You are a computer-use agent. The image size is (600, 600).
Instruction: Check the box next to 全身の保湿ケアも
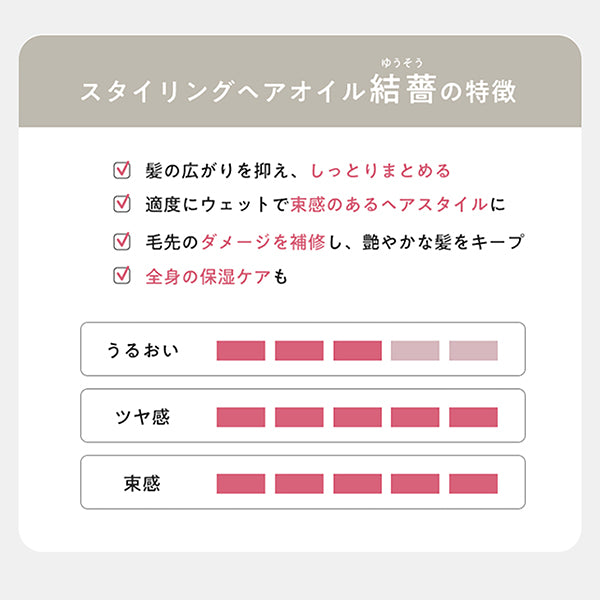click(x=123, y=276)
